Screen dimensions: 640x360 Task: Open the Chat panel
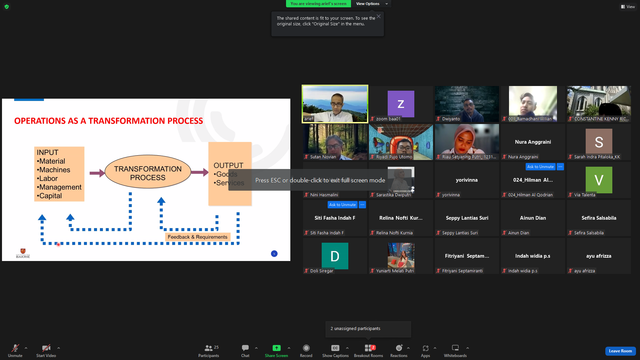click(x=245, y=350)
